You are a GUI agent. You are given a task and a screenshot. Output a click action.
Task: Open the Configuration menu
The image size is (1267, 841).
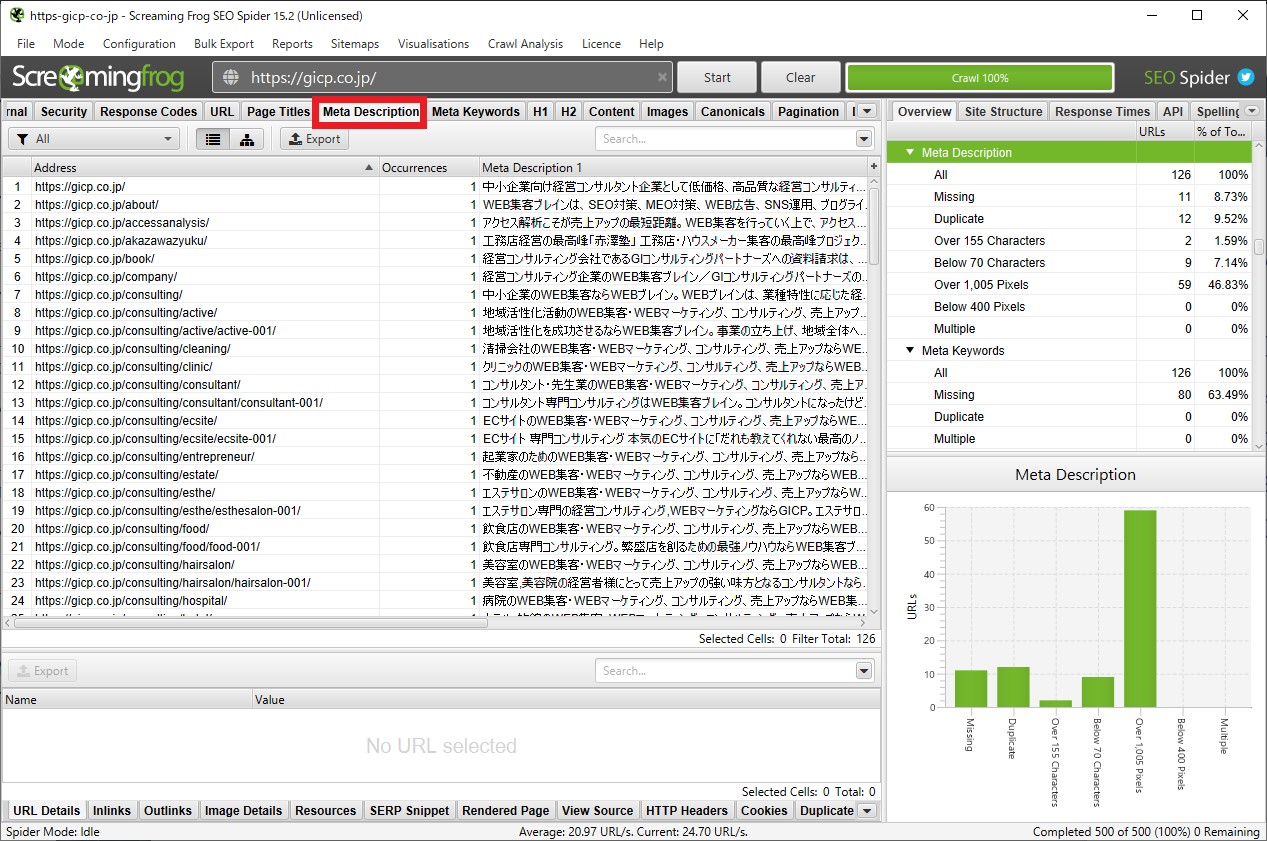click(x=139, y=44)
